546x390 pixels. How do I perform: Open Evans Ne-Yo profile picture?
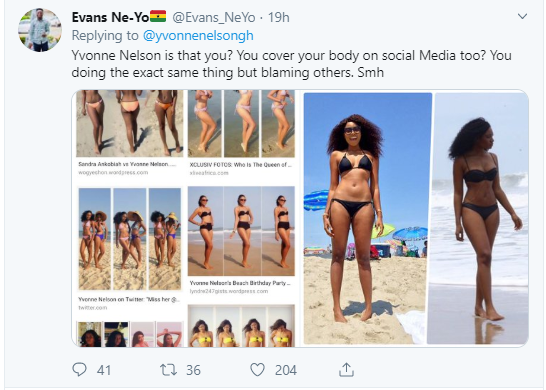tap(40, 30)
